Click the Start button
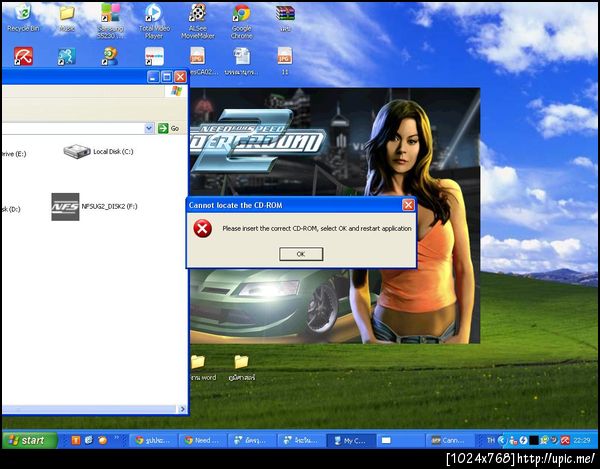Screen dimensions: 600x469 pyautogui.click(x=29, y=440)
